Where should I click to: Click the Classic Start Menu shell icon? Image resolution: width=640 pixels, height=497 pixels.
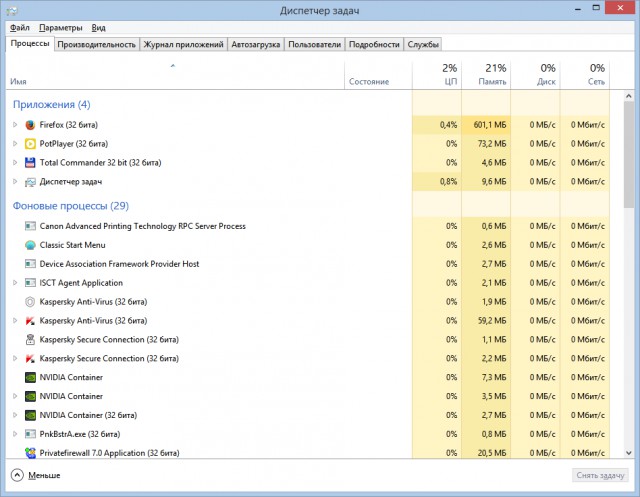coord(30,245)
